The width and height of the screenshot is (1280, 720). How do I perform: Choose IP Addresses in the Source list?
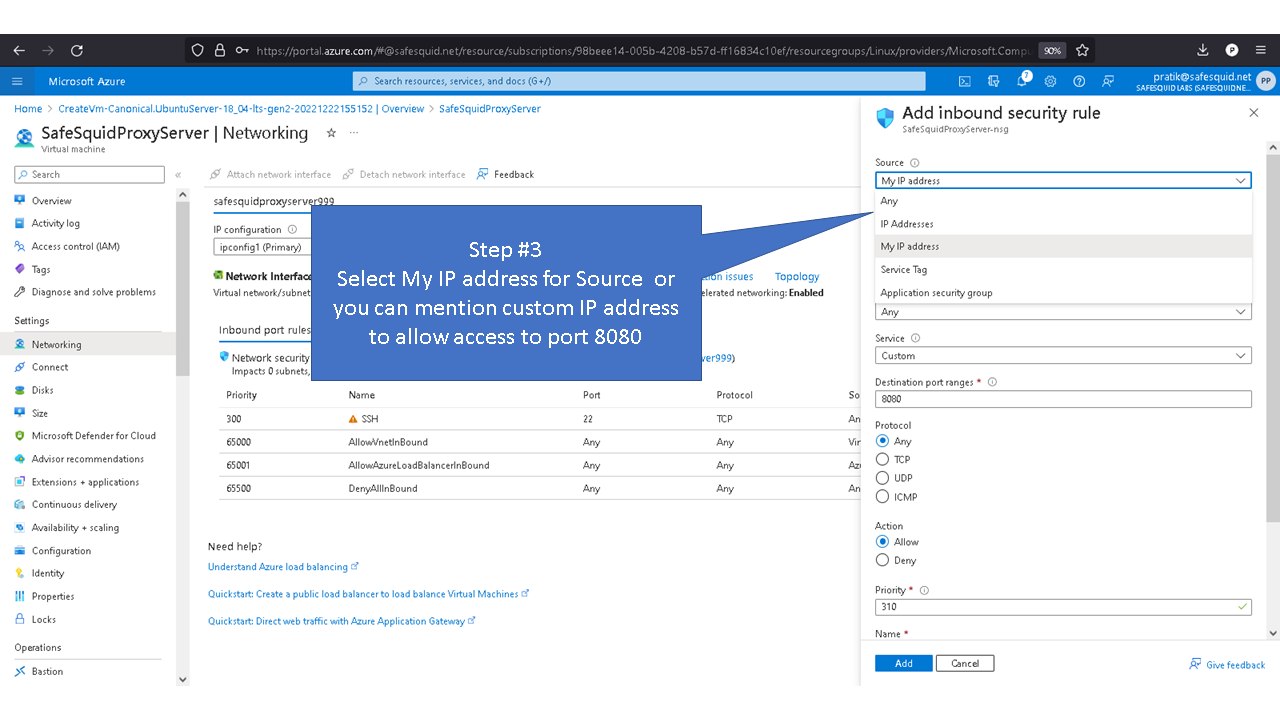click(1063, 224)
